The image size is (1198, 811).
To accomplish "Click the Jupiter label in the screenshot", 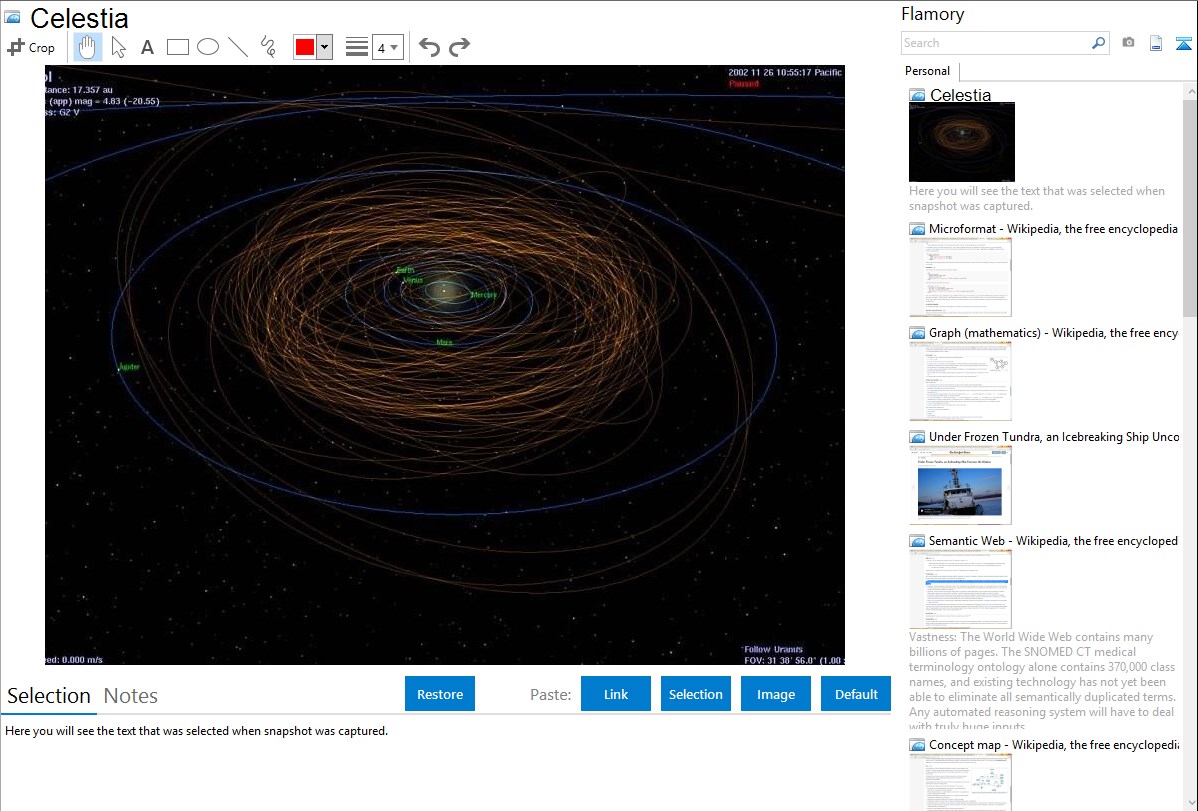I will tap(130, 367).
